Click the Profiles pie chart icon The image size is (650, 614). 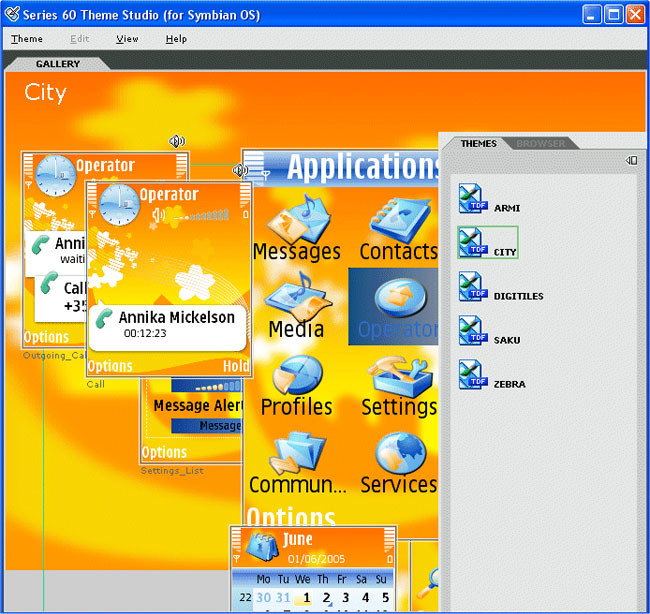pos(297,375)
